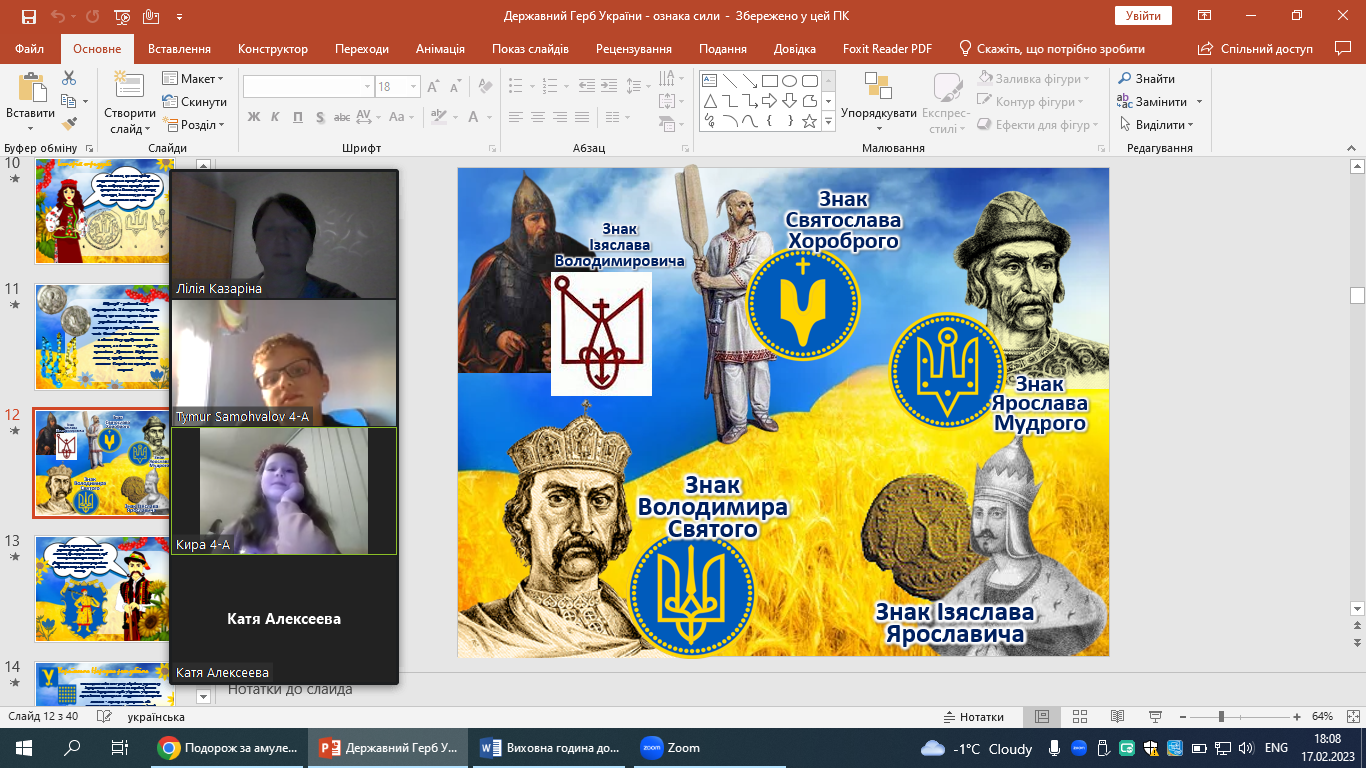1366x768 pixels.
Task: Switch to Slide Sorter view
Action: click(1079, 717)
